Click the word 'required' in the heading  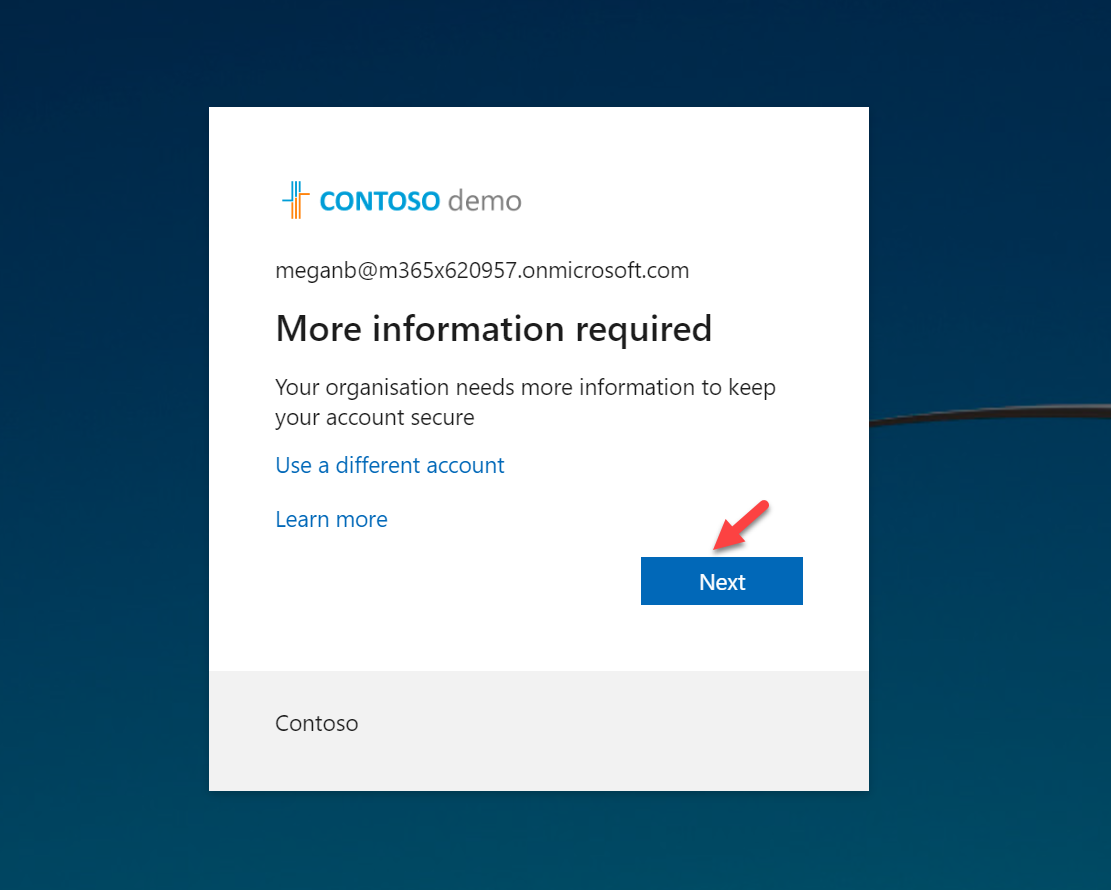[x=643, y=330]
